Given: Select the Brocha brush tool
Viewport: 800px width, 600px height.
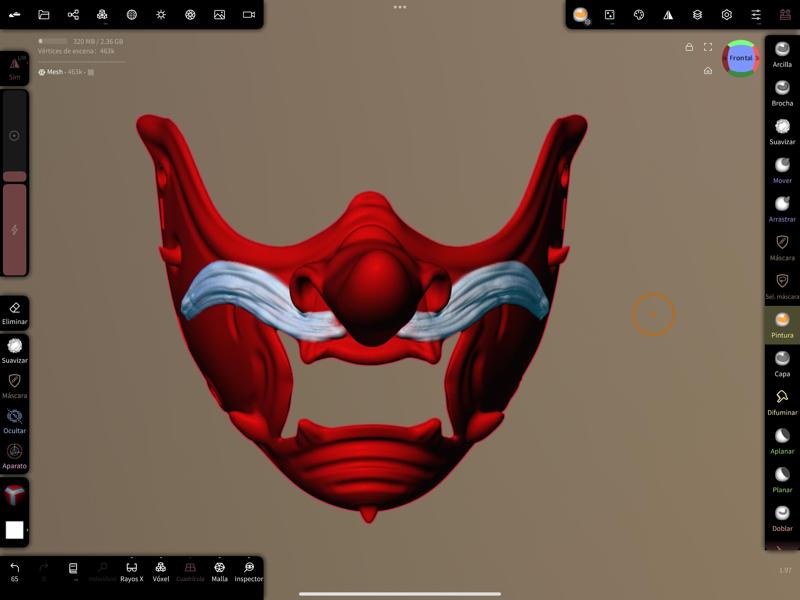Looking at the screenshot, I should pyautogui.click(x=782, y=93).
